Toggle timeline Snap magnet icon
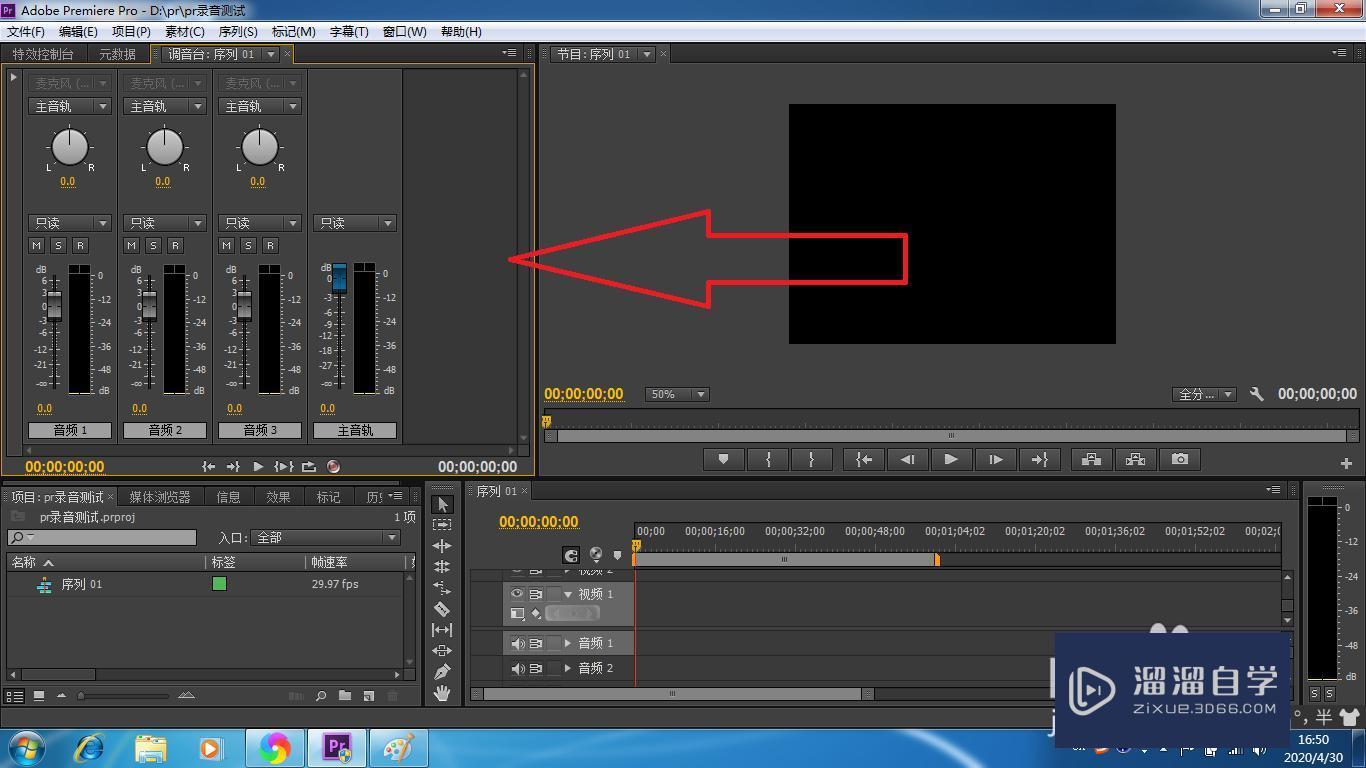The image size is (1366, 768). click(x=571, y=555)
